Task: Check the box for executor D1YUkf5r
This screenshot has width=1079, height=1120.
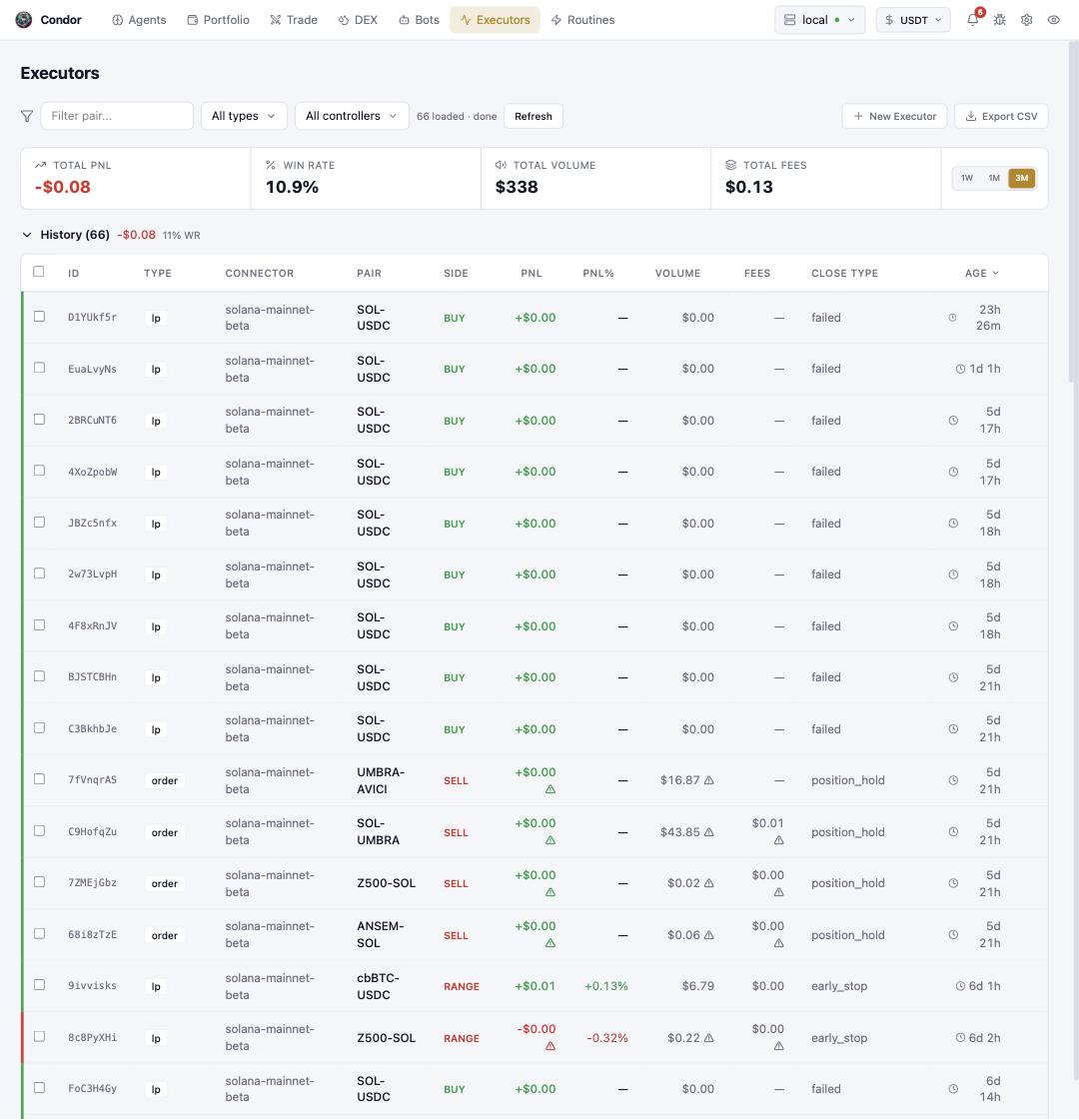Action: 39,317
